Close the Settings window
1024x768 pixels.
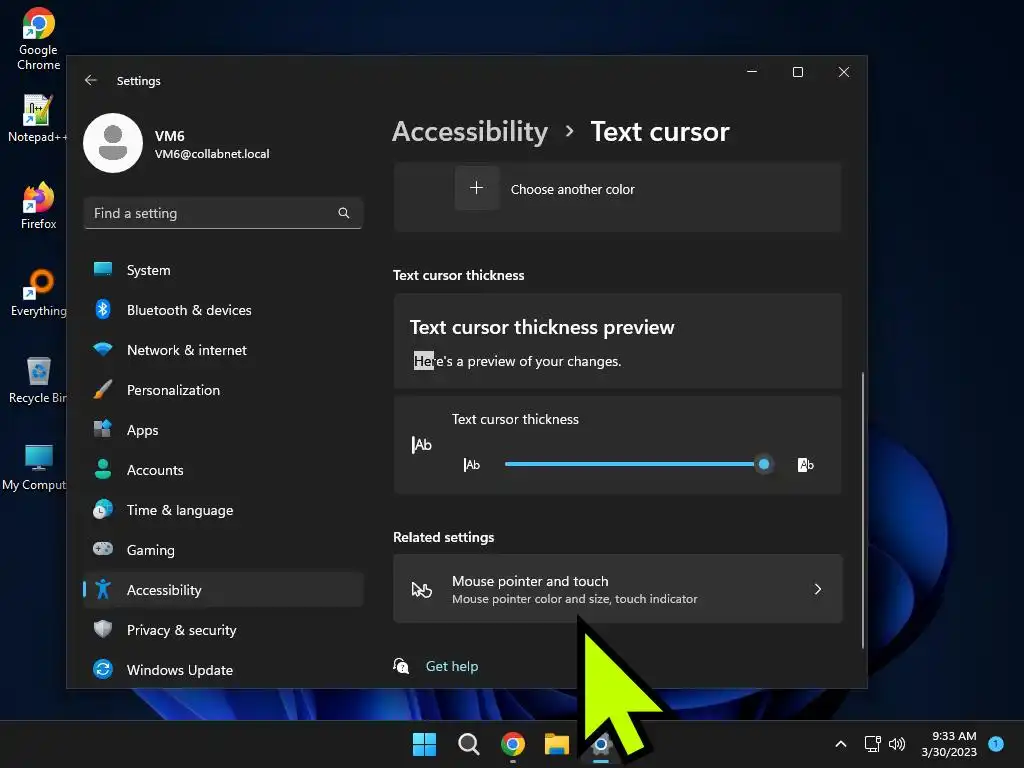click(844, 72)
